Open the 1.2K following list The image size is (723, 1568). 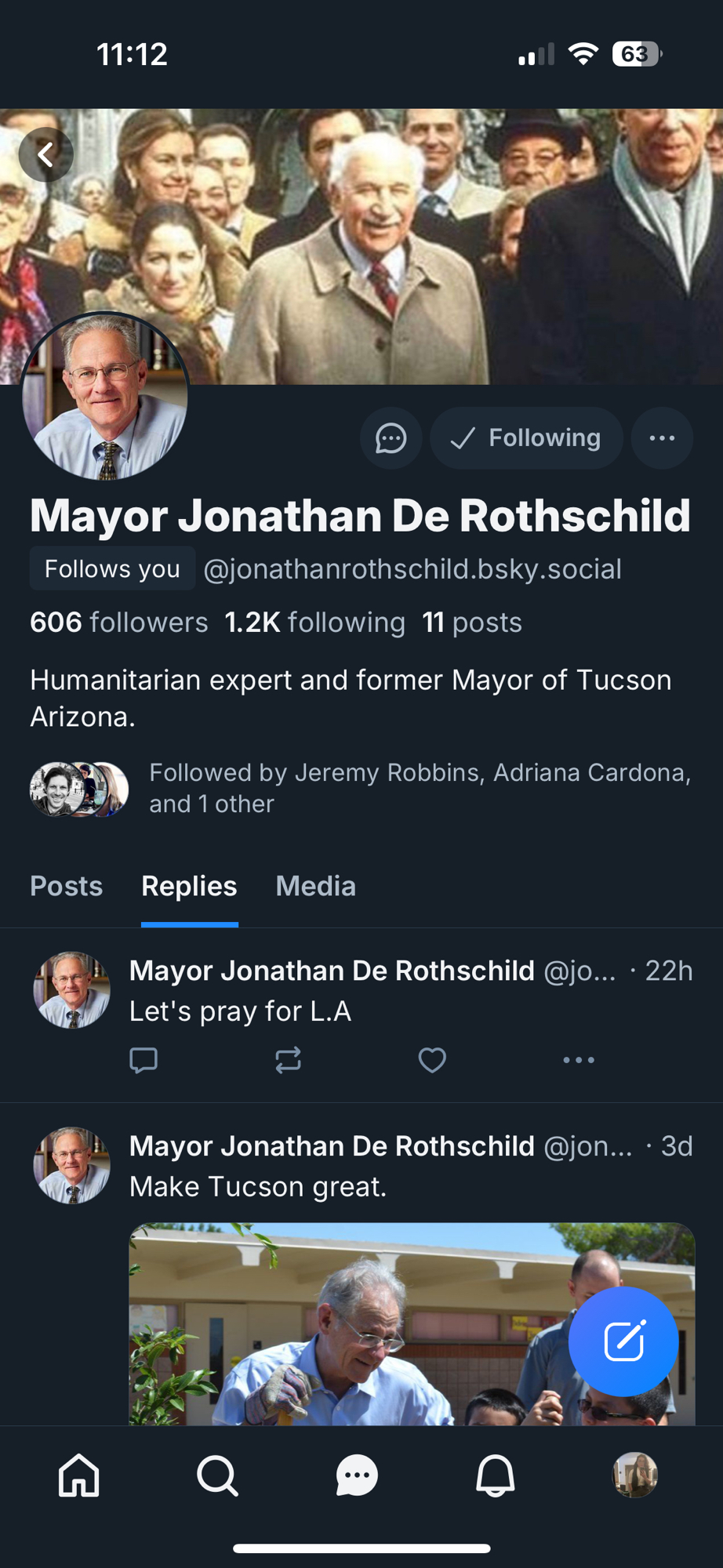(x=314, y=622)
